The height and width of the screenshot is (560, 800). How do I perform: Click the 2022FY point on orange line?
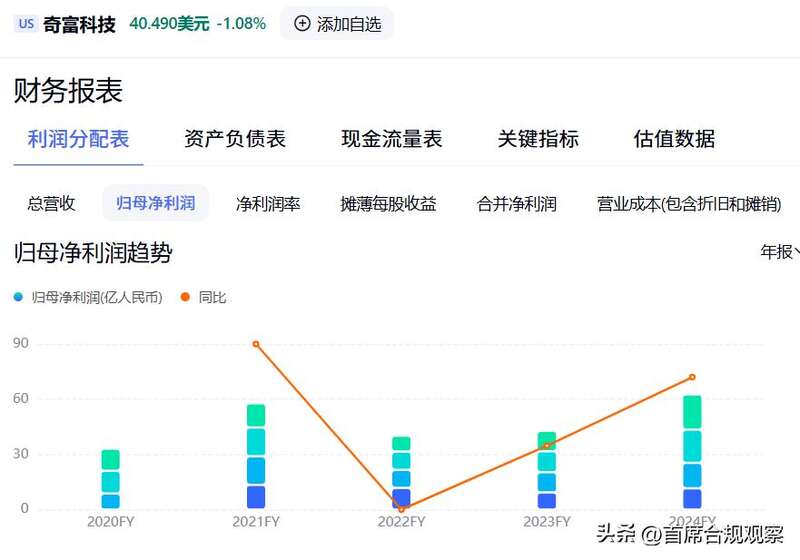401,508
